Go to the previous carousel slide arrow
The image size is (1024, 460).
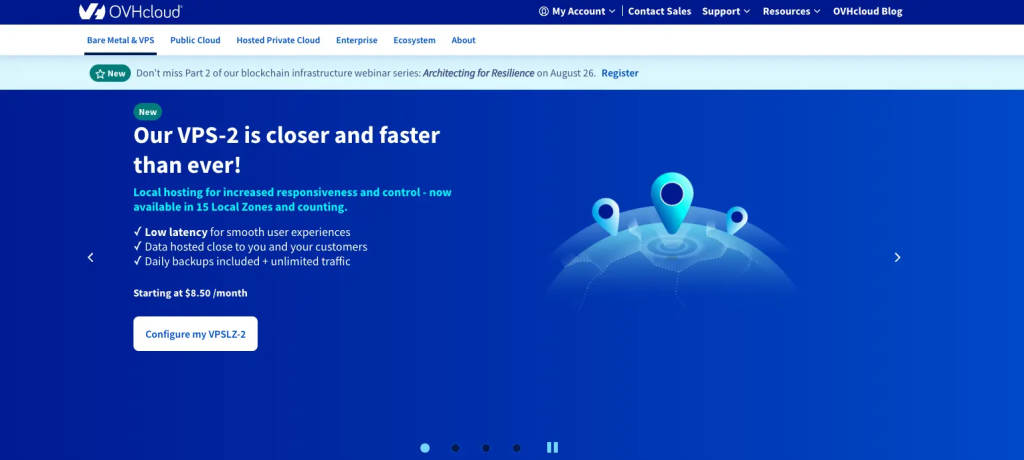click(90, 257)
